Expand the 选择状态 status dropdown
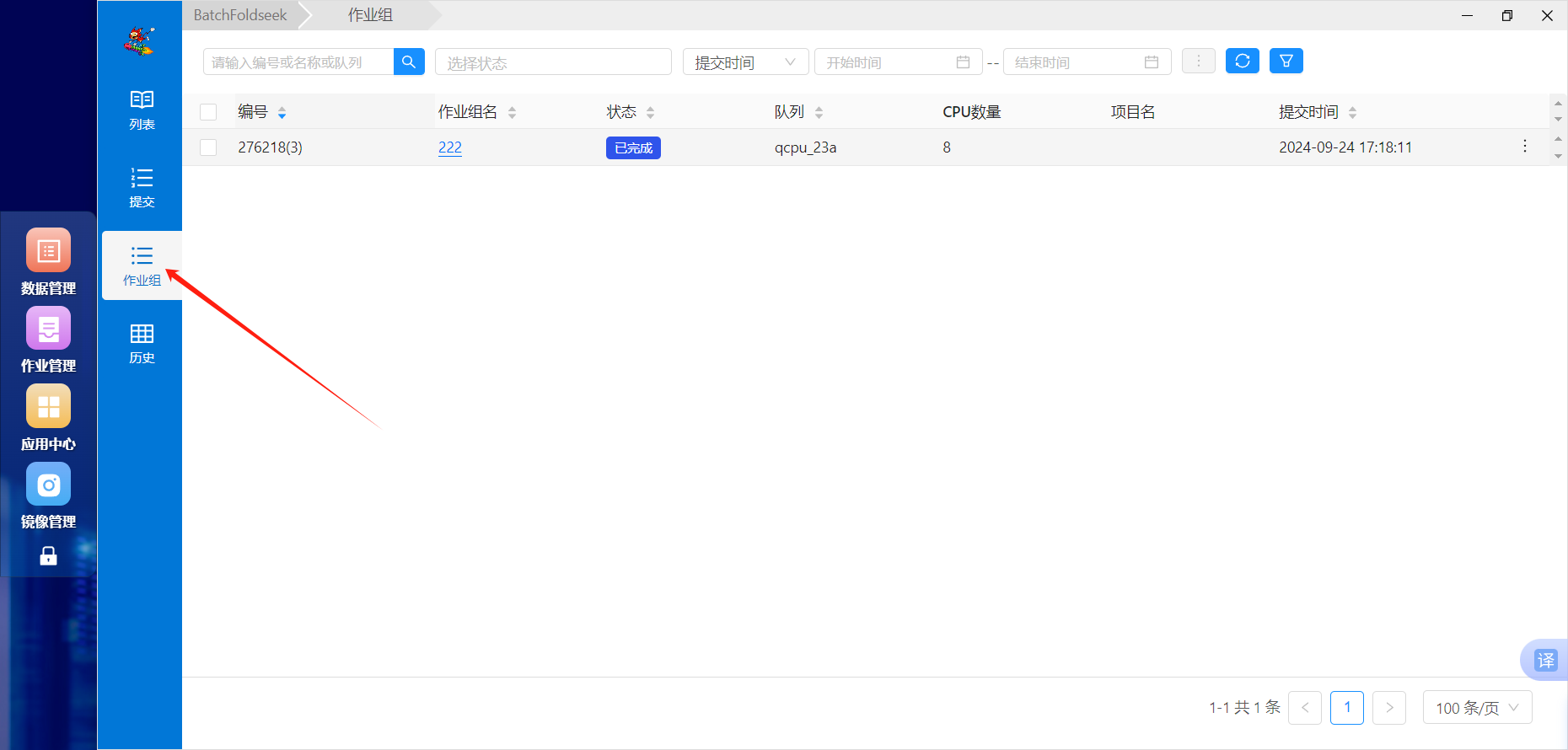Screen dimensions: 1568x750 [x=553, y=62]
